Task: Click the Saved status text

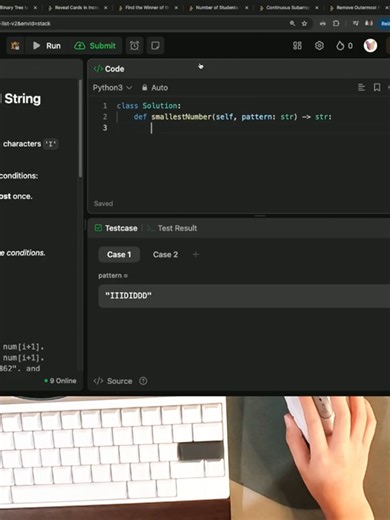Action: click(103, 203)
